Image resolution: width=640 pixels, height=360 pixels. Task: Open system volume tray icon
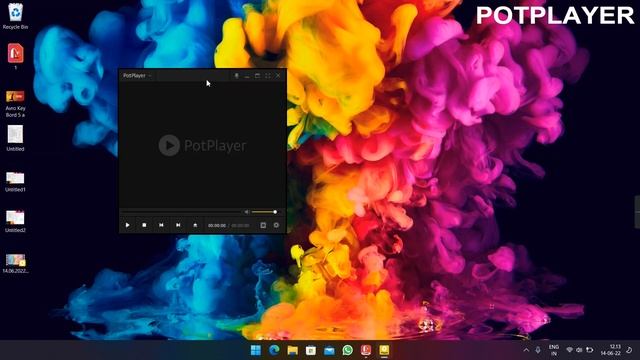(x=579, y=350)
